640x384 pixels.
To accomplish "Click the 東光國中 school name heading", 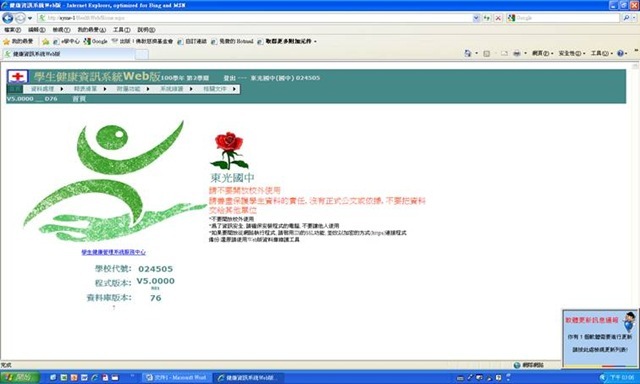I will [232, 178].
